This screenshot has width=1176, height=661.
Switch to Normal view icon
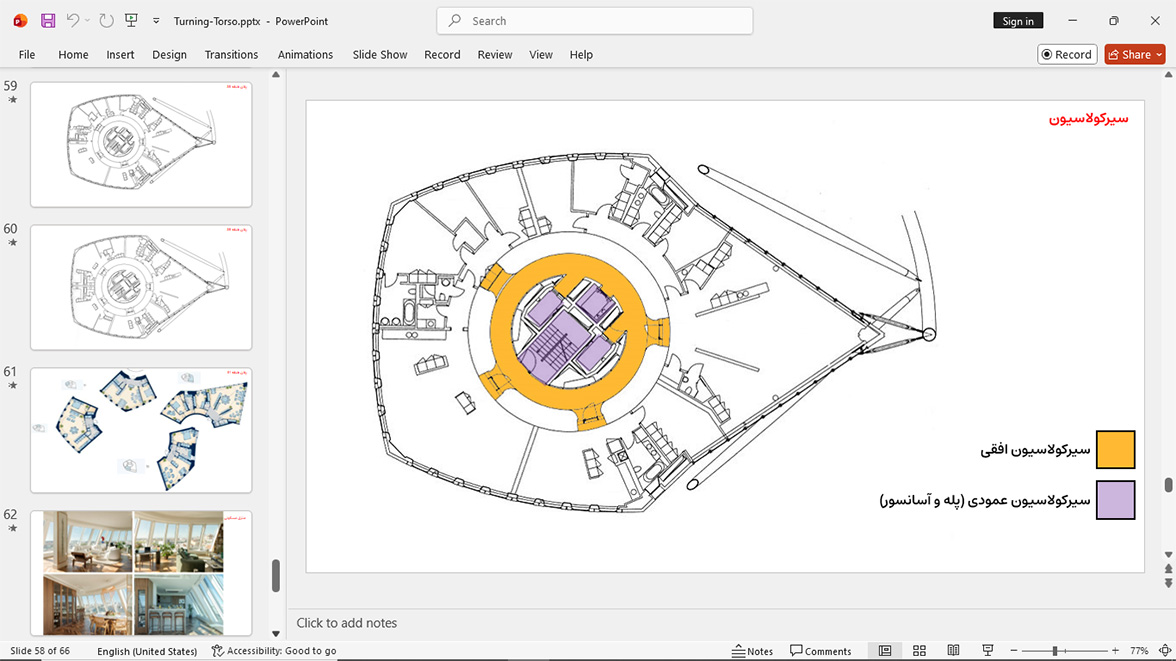885,651
